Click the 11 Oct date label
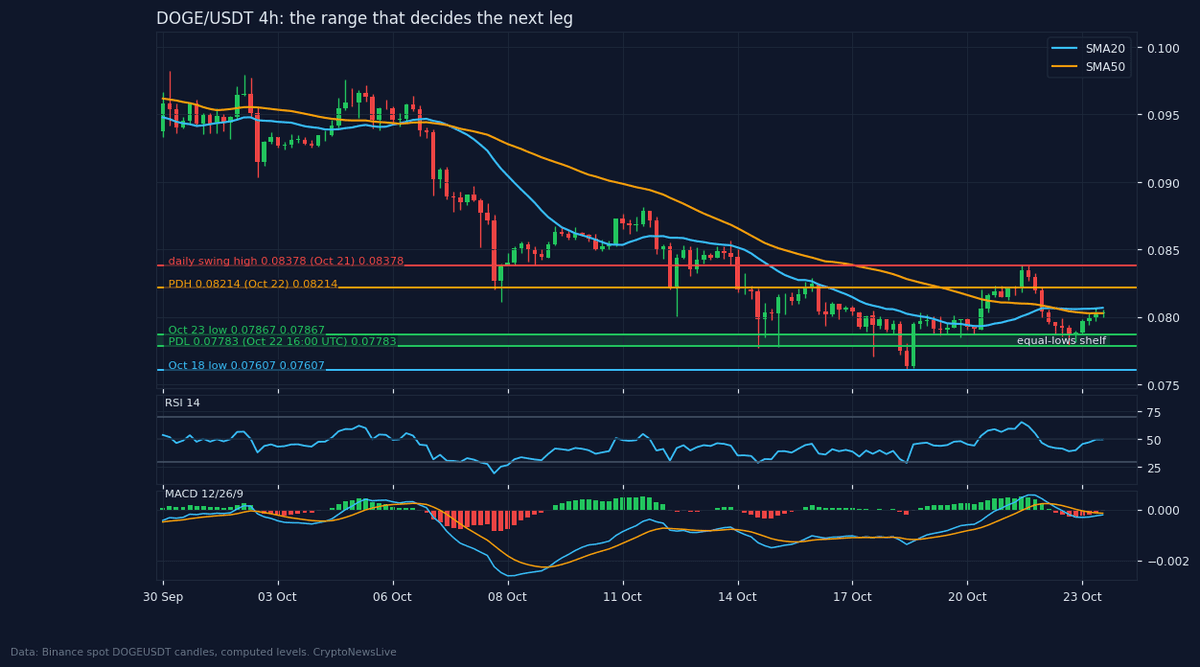The height and width of the screenshot is (667, 1200). coord(622,597)
